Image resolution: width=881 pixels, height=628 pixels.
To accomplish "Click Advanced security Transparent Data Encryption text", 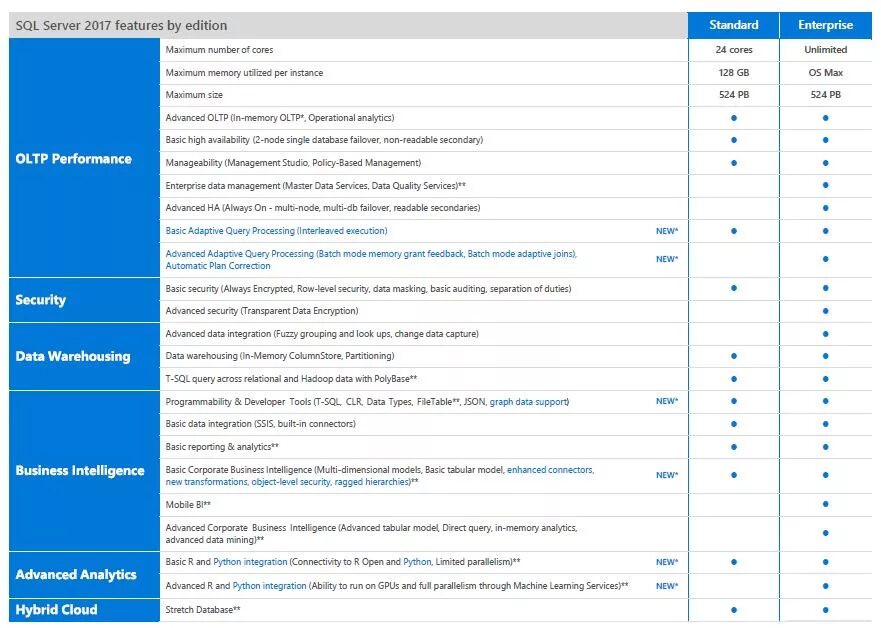I will coord(261,311).
